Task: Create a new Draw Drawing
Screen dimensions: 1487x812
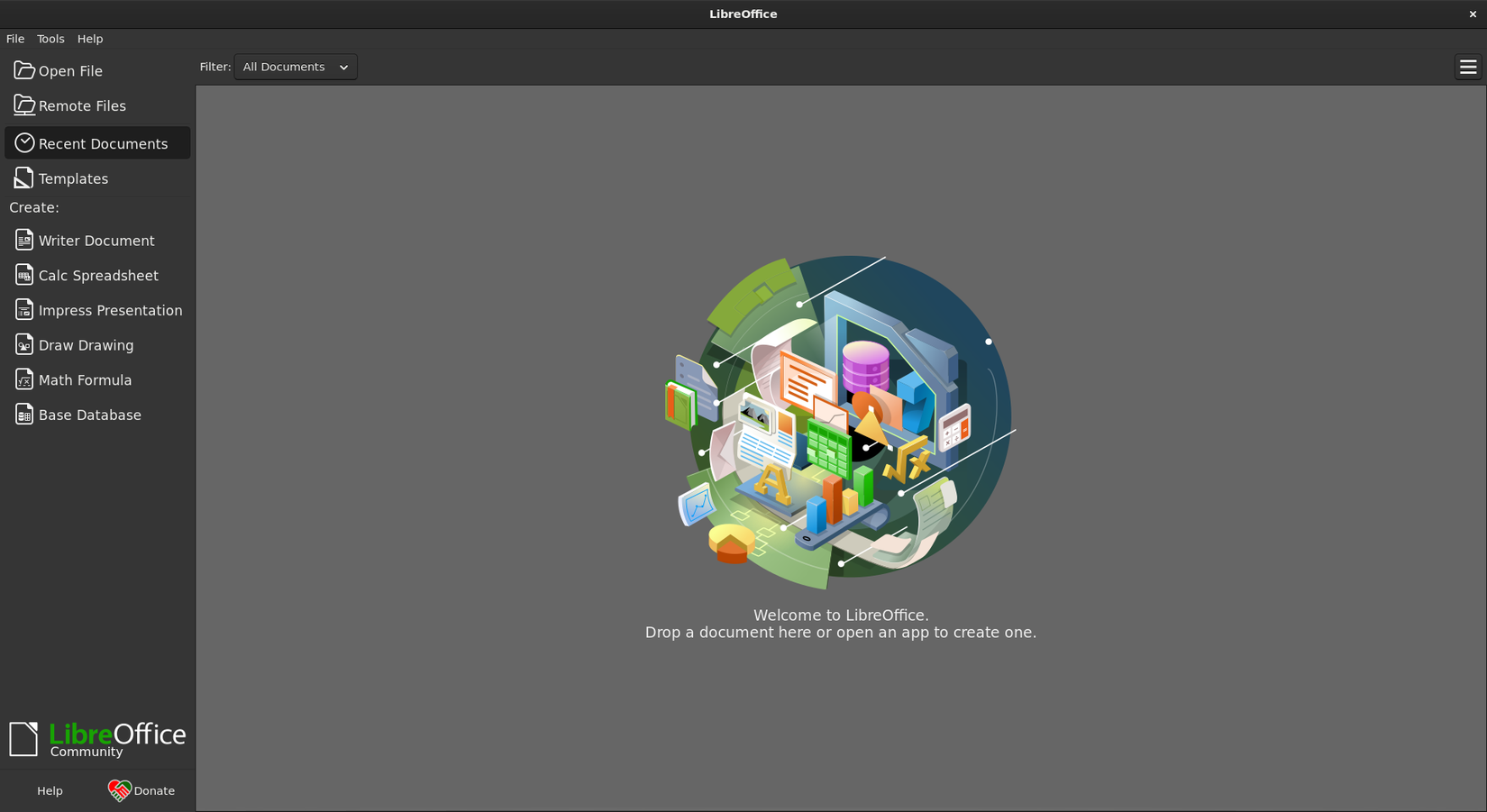Action: (x=84, y=344)
